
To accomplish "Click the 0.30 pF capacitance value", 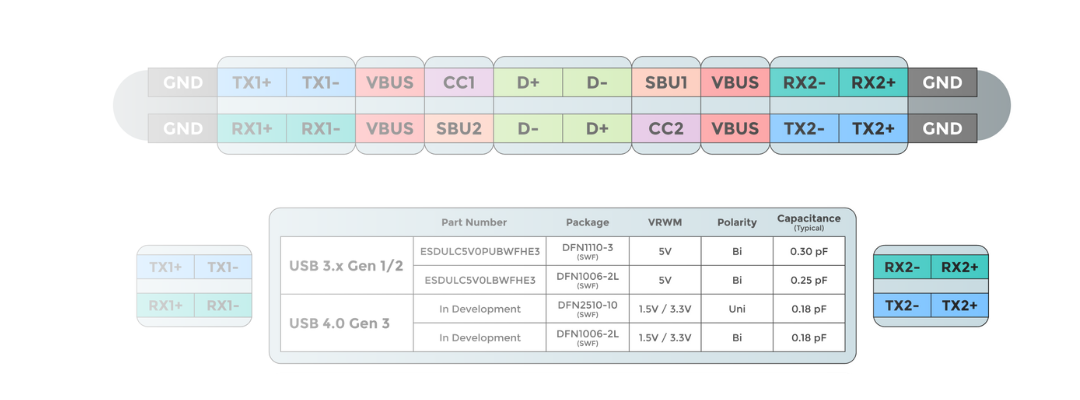I will pos(809,251).
